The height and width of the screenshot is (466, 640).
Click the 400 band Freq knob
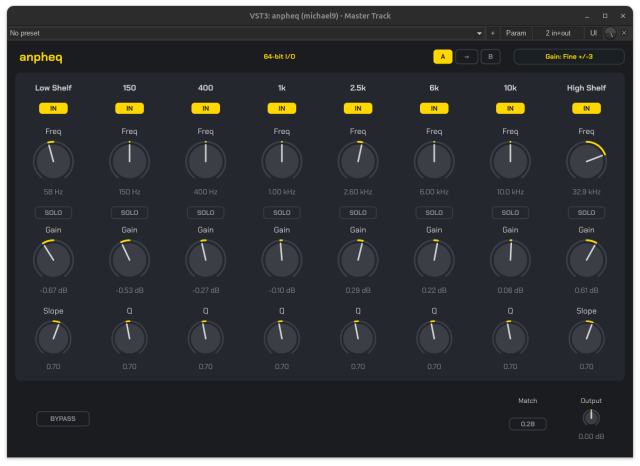tap(206, 161)
